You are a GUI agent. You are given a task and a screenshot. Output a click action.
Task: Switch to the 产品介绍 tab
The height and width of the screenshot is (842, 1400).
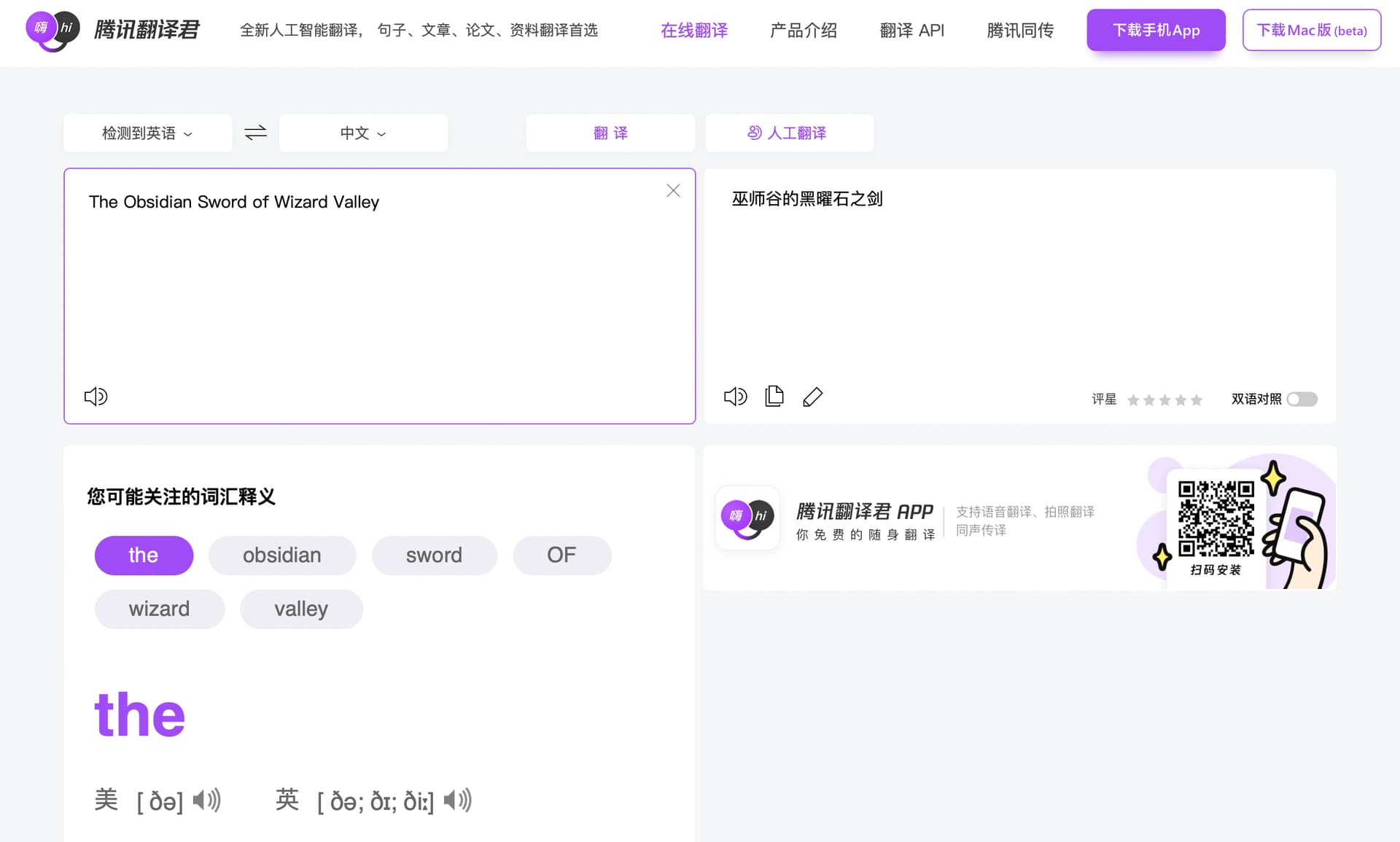click(x=803, y=30)
